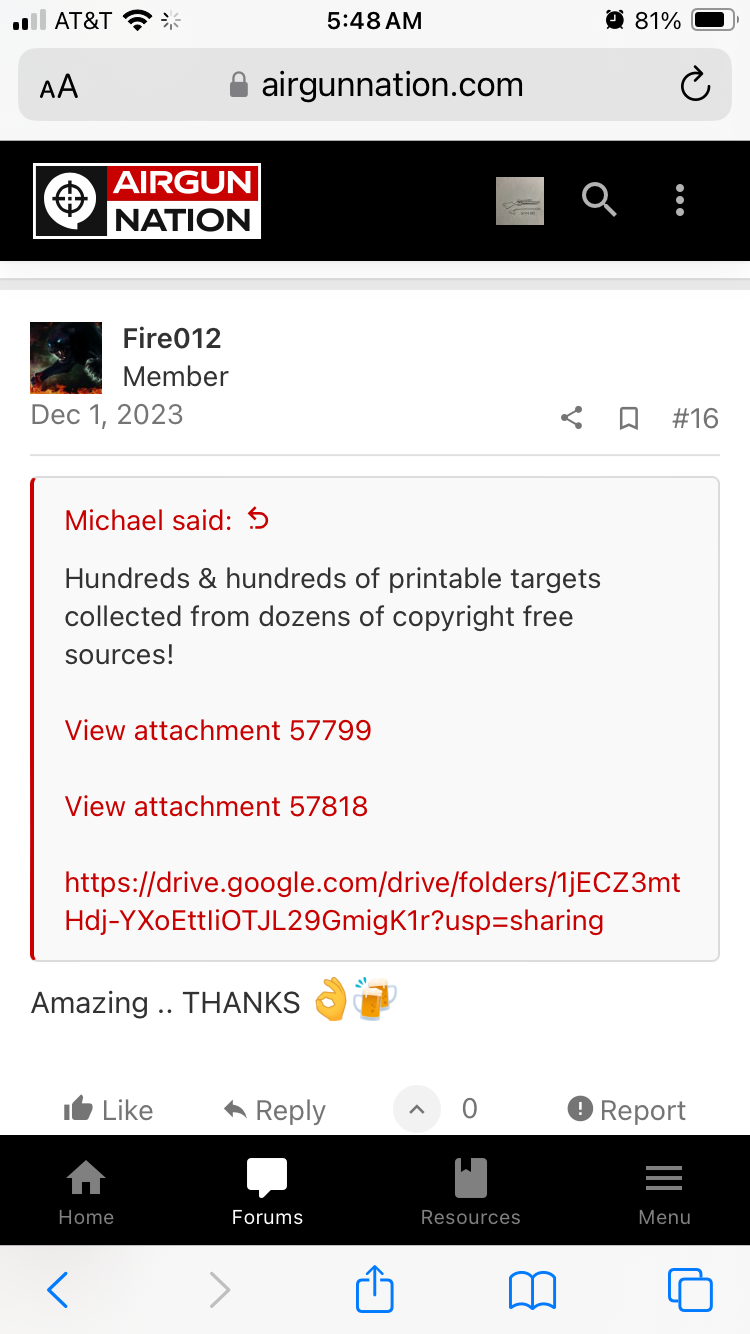The height and width of the screenshot is (1334, 750).
Task: Like Fire012's post
Action: [x=108, y=1110]
